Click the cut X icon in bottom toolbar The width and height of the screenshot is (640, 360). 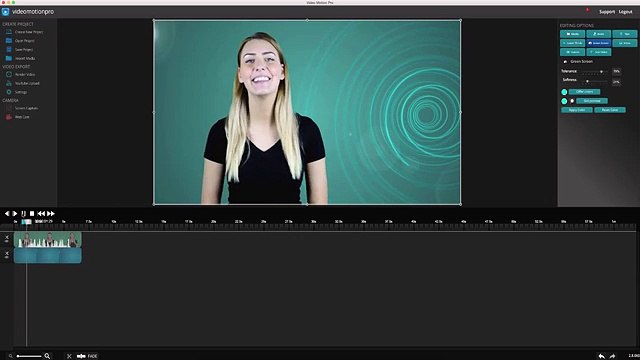[x=69, y=356]
